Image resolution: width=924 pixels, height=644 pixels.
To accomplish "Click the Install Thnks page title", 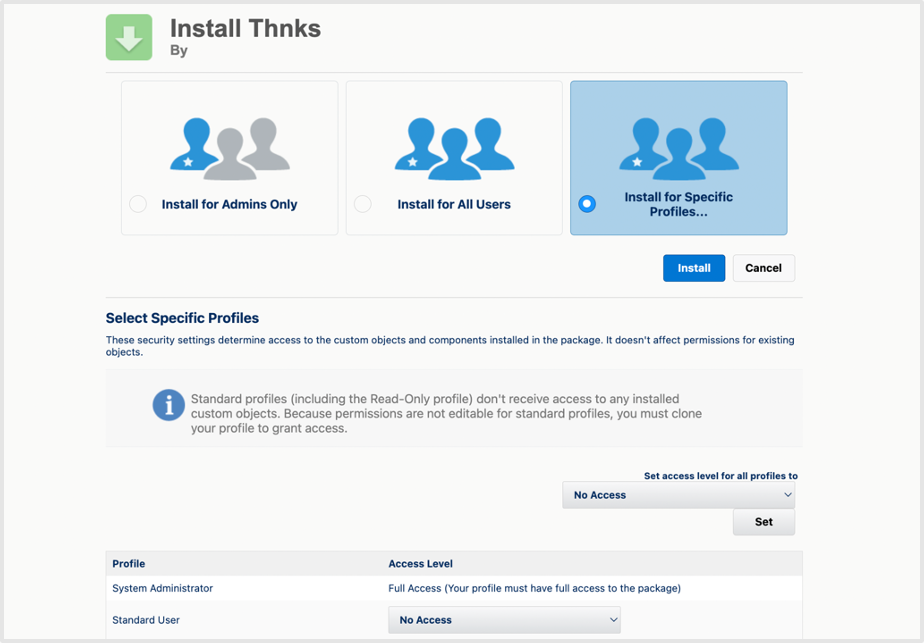I will click(245, 28).
